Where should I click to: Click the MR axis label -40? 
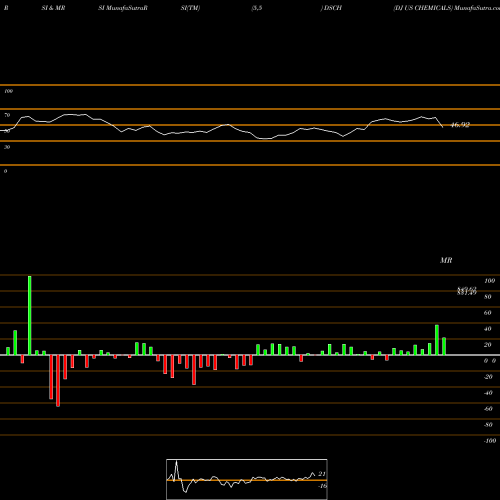(488, 393)
